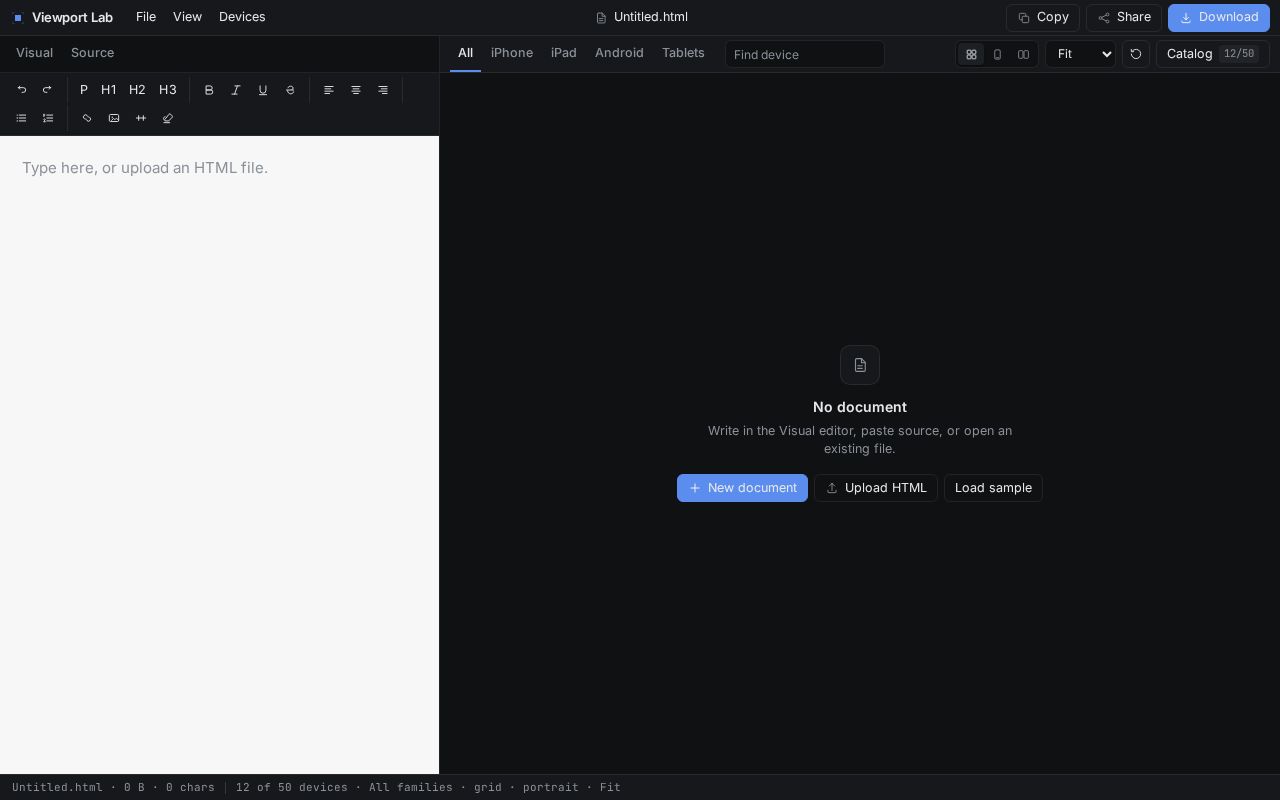Open the Catalog device list
This screenshot has height=800, width=1280.
pyautogui.click(x=1213, y=54)
